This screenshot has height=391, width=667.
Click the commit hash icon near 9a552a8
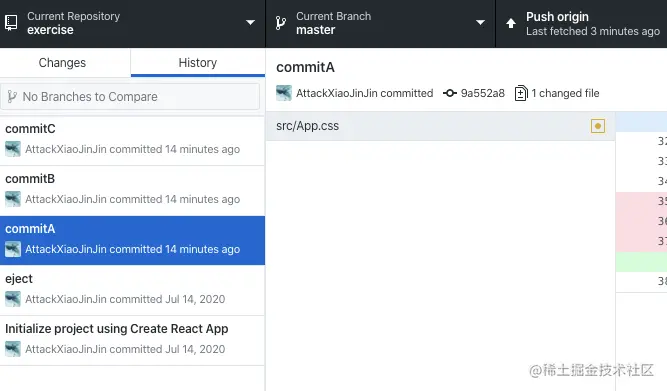(x=450, y=93)
